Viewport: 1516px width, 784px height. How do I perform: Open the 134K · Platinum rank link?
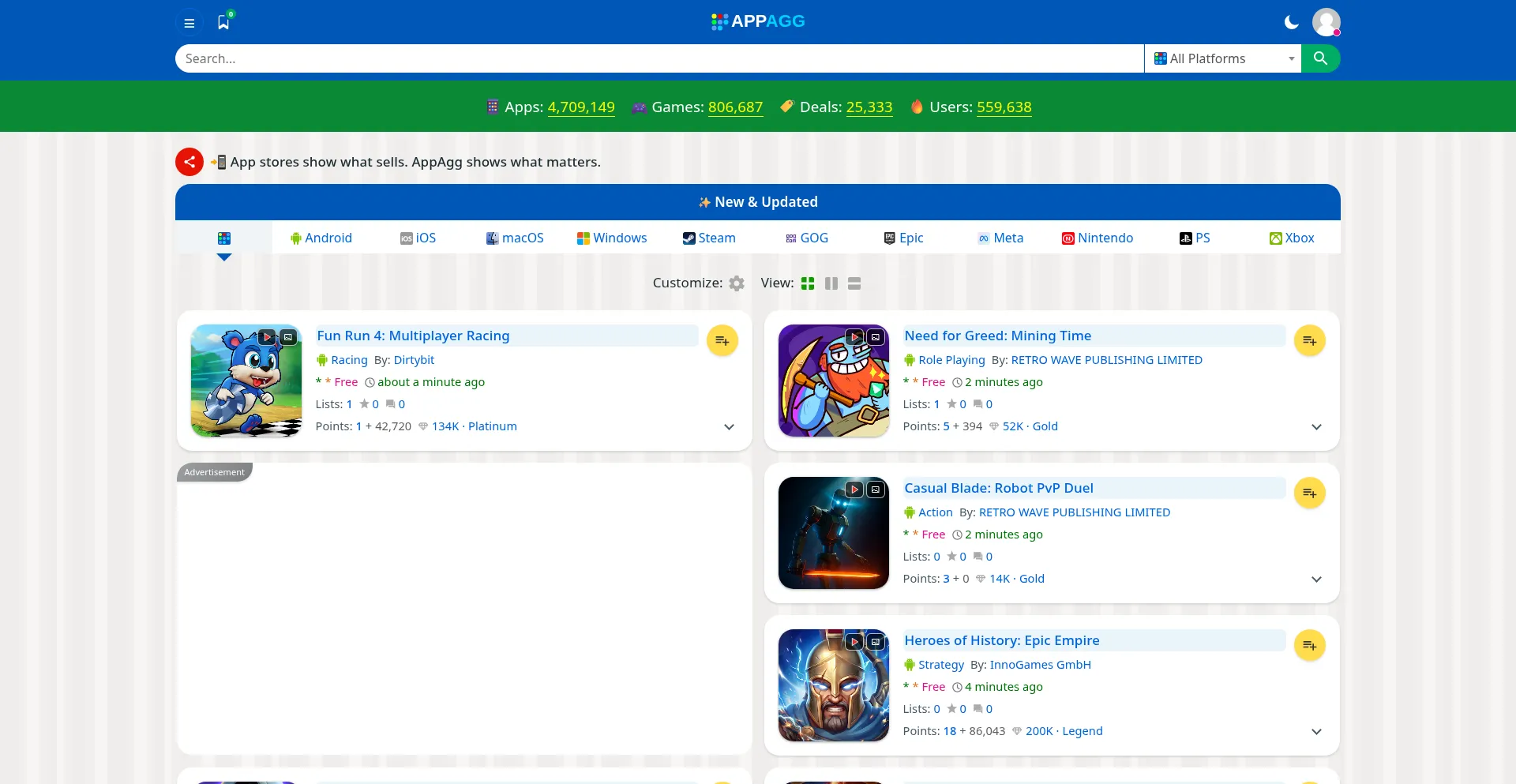(474, 426)
